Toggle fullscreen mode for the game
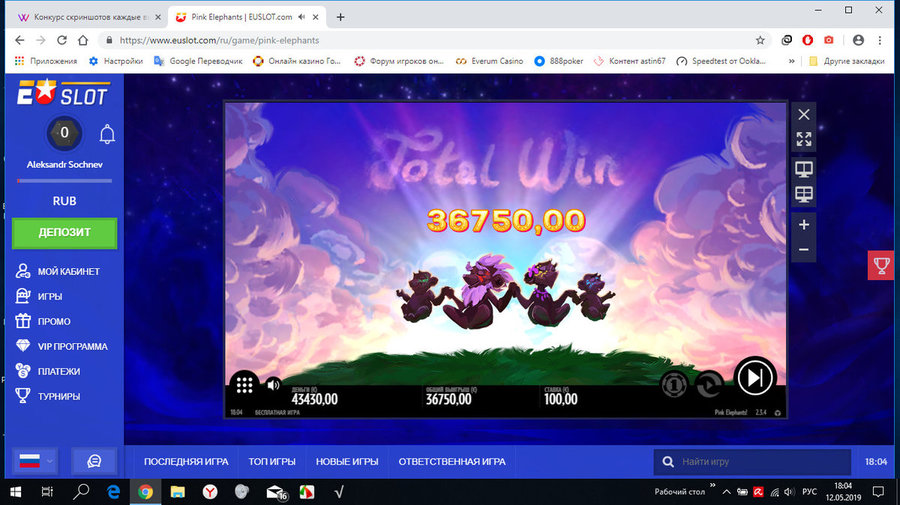Screen dimensions: 900x505 click(804, 140)
